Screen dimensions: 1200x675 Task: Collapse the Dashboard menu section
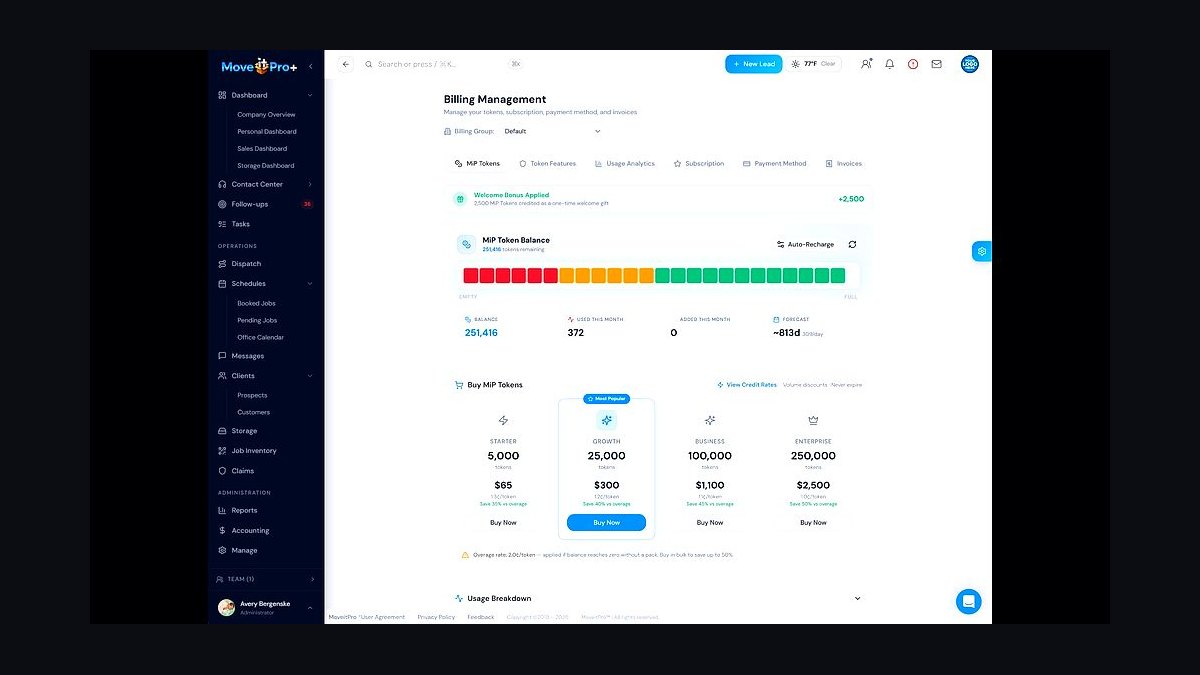point(310,95)
